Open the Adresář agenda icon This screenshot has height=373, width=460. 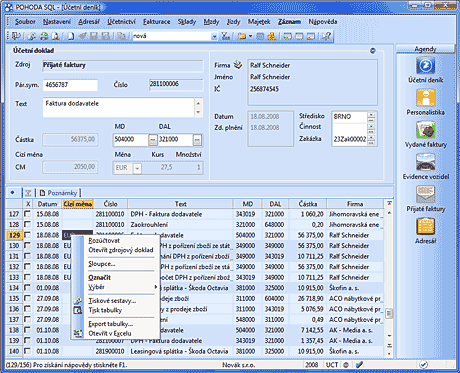[425, 227]
